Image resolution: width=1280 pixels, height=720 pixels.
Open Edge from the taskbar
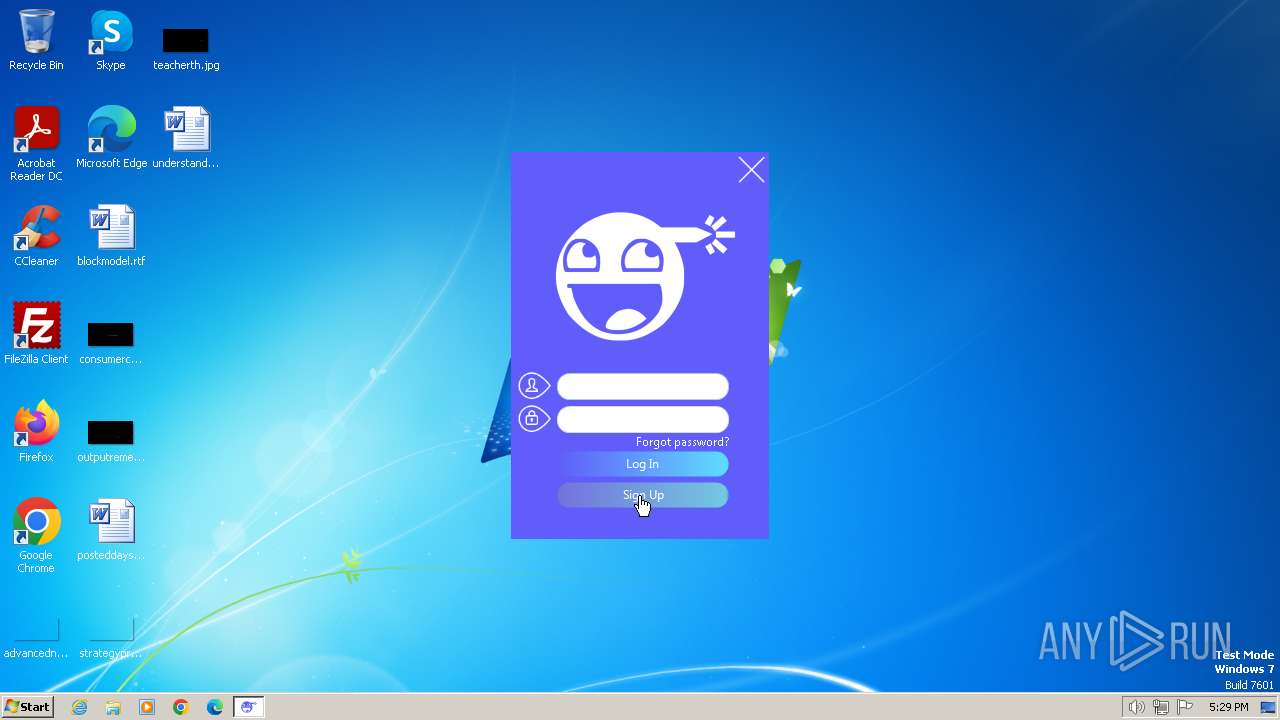pos(215,707)
